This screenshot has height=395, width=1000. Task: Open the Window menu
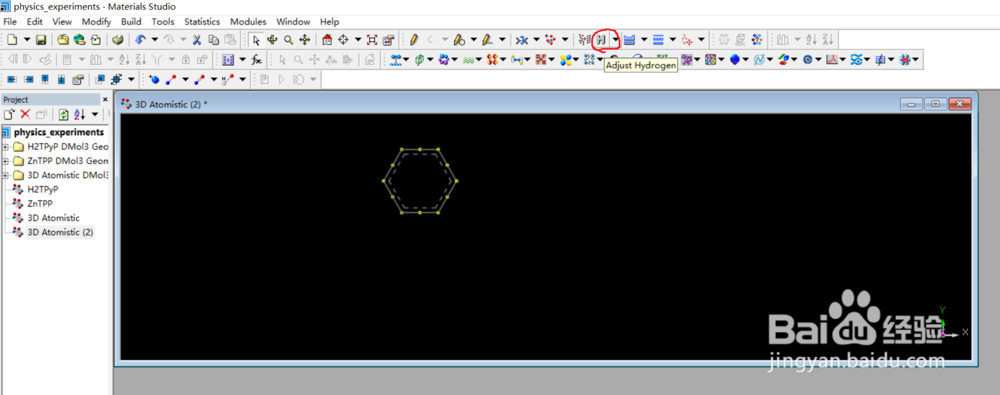pos(293,22)
